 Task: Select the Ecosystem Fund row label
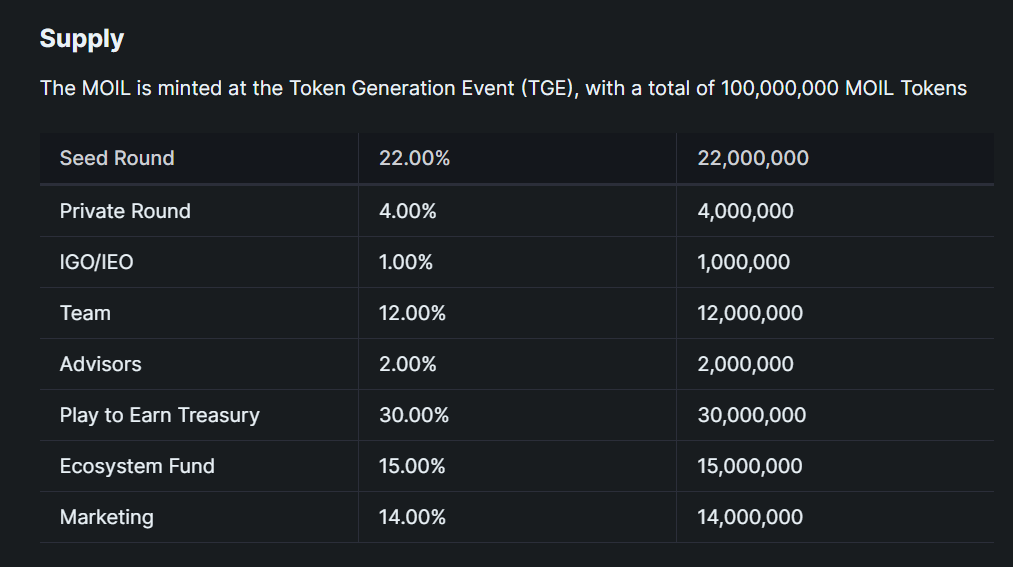(137, 466)
